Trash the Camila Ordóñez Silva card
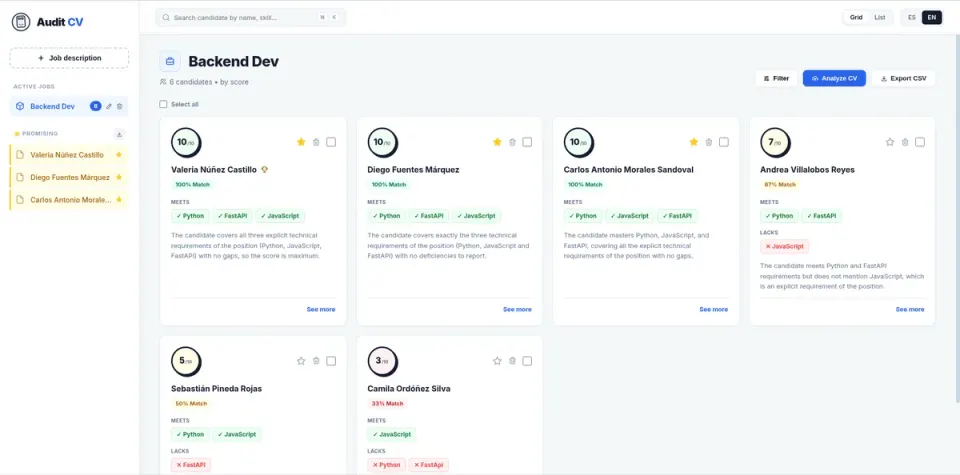 point(512,361)
